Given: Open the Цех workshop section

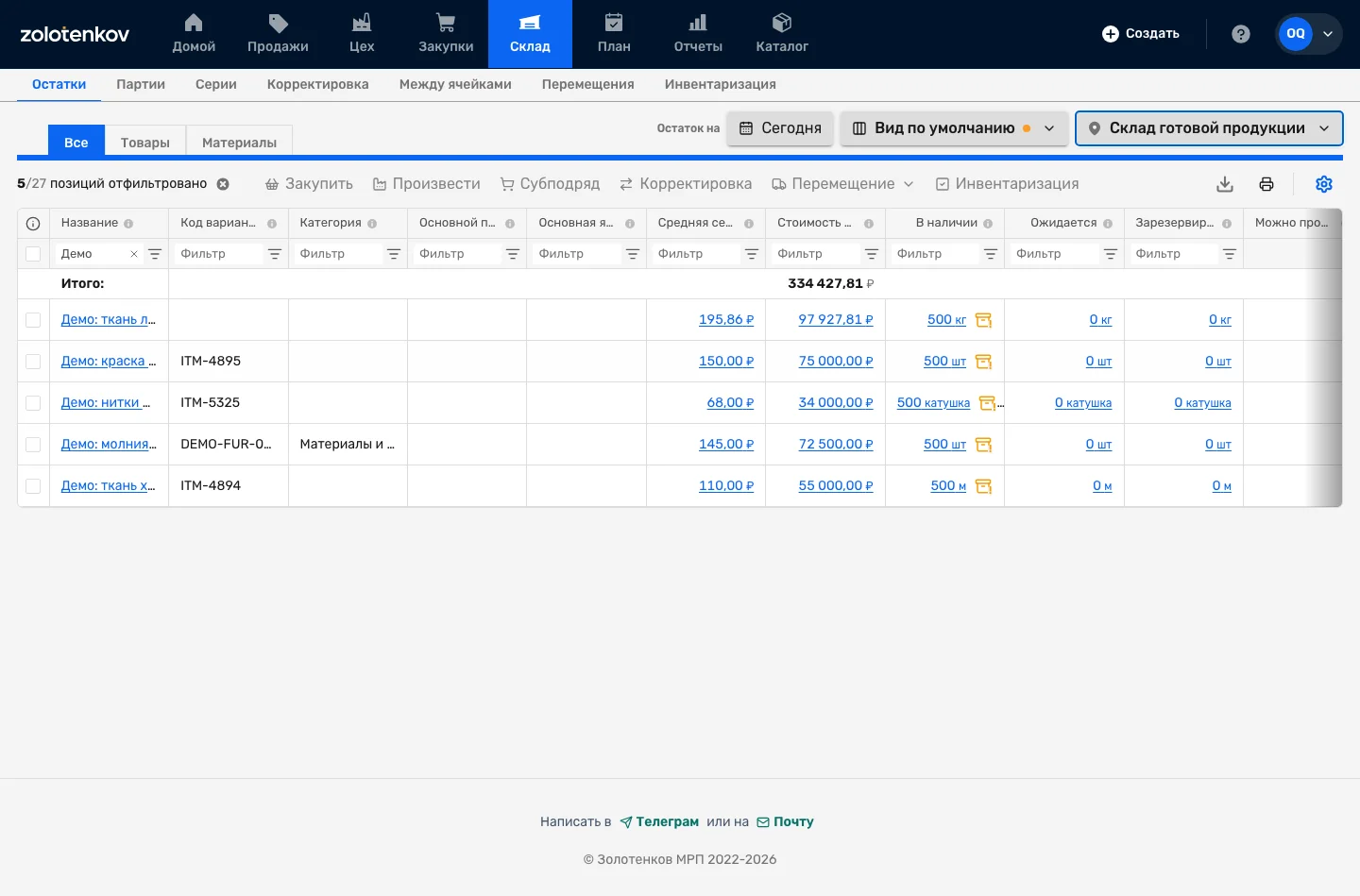Looking at the screenshot, I should tap(362, 34).
